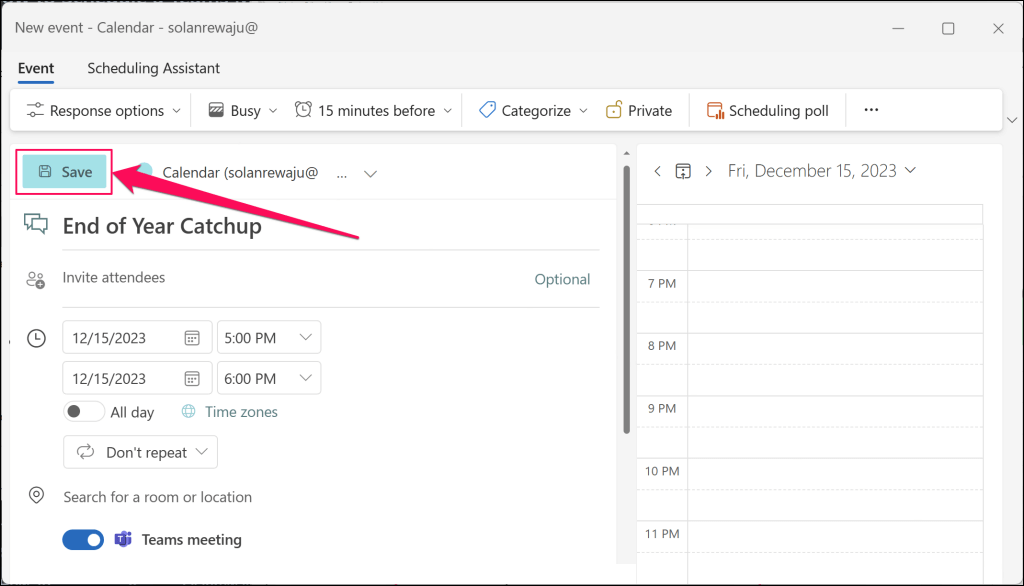Open more ribbon options via the ellipsis icon
The height and width of the screenshot is (586, 1024).
pos(870,110)
